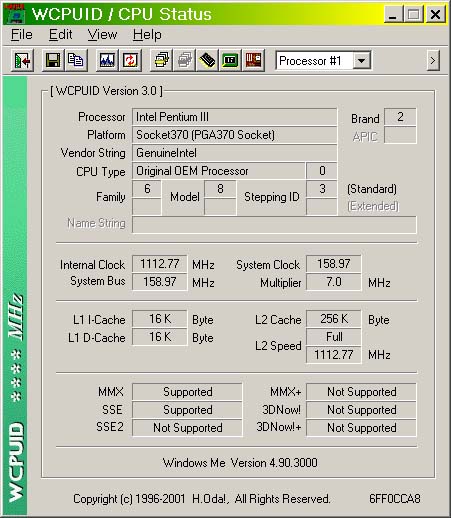Click the exit door icon in toolbar
Image resolution: width=451 pixels, height=518 pixels.
22,60
